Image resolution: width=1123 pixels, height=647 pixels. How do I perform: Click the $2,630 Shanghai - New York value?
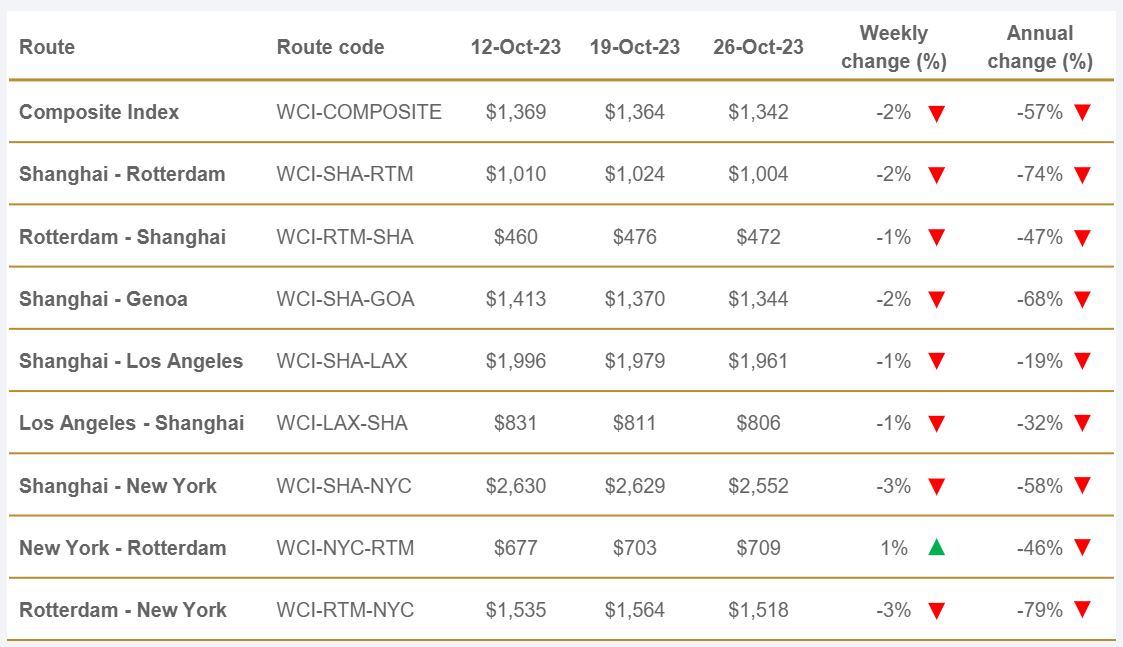point(516,486)
